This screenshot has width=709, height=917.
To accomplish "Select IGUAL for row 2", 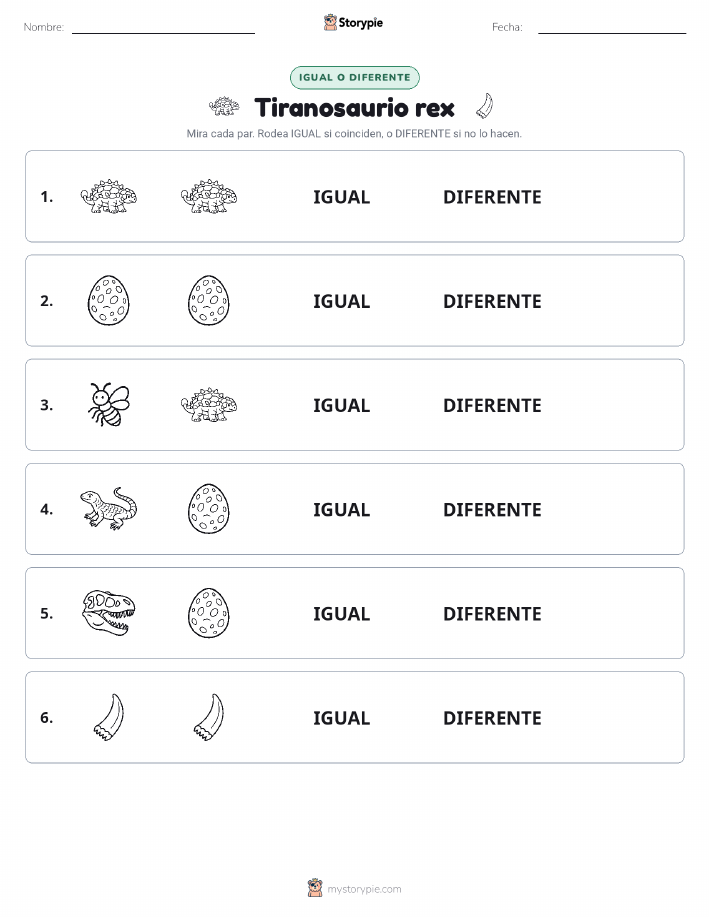I will (342, 301).
